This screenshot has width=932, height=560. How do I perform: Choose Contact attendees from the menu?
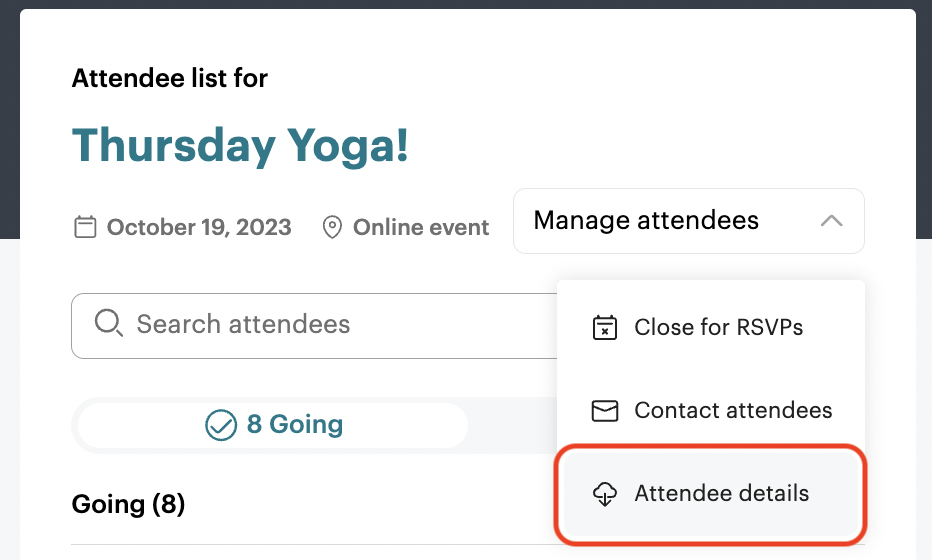(711, 411)
